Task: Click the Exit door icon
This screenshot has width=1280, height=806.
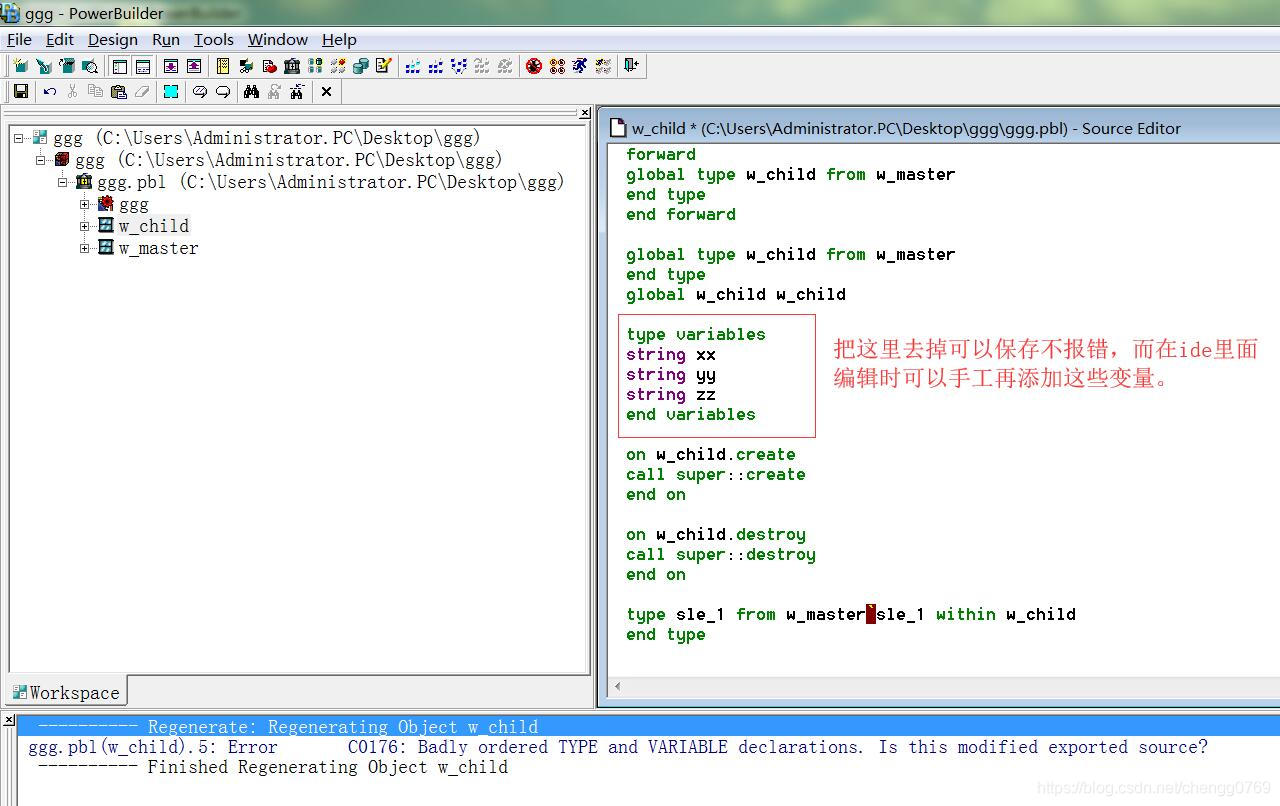Action: click(x=630, y=66)
